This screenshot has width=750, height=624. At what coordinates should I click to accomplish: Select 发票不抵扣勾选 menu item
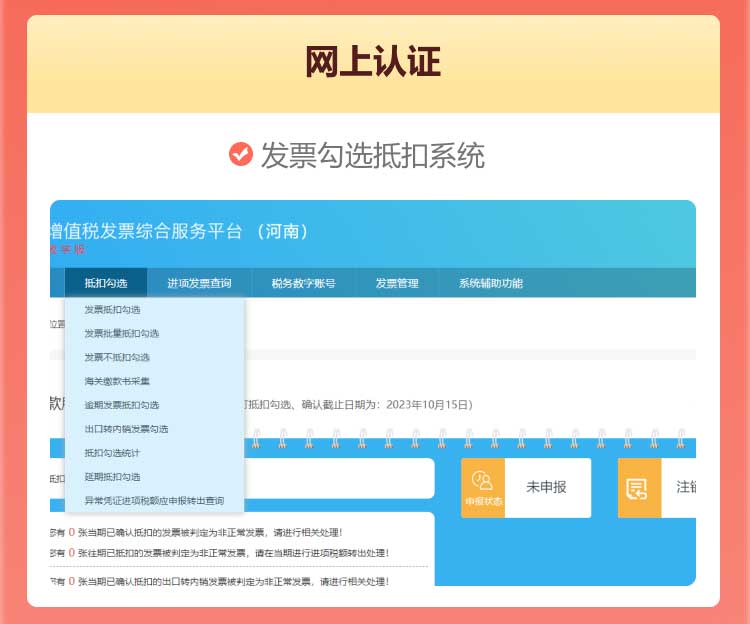pyautogui.click(x=117, y=357)
